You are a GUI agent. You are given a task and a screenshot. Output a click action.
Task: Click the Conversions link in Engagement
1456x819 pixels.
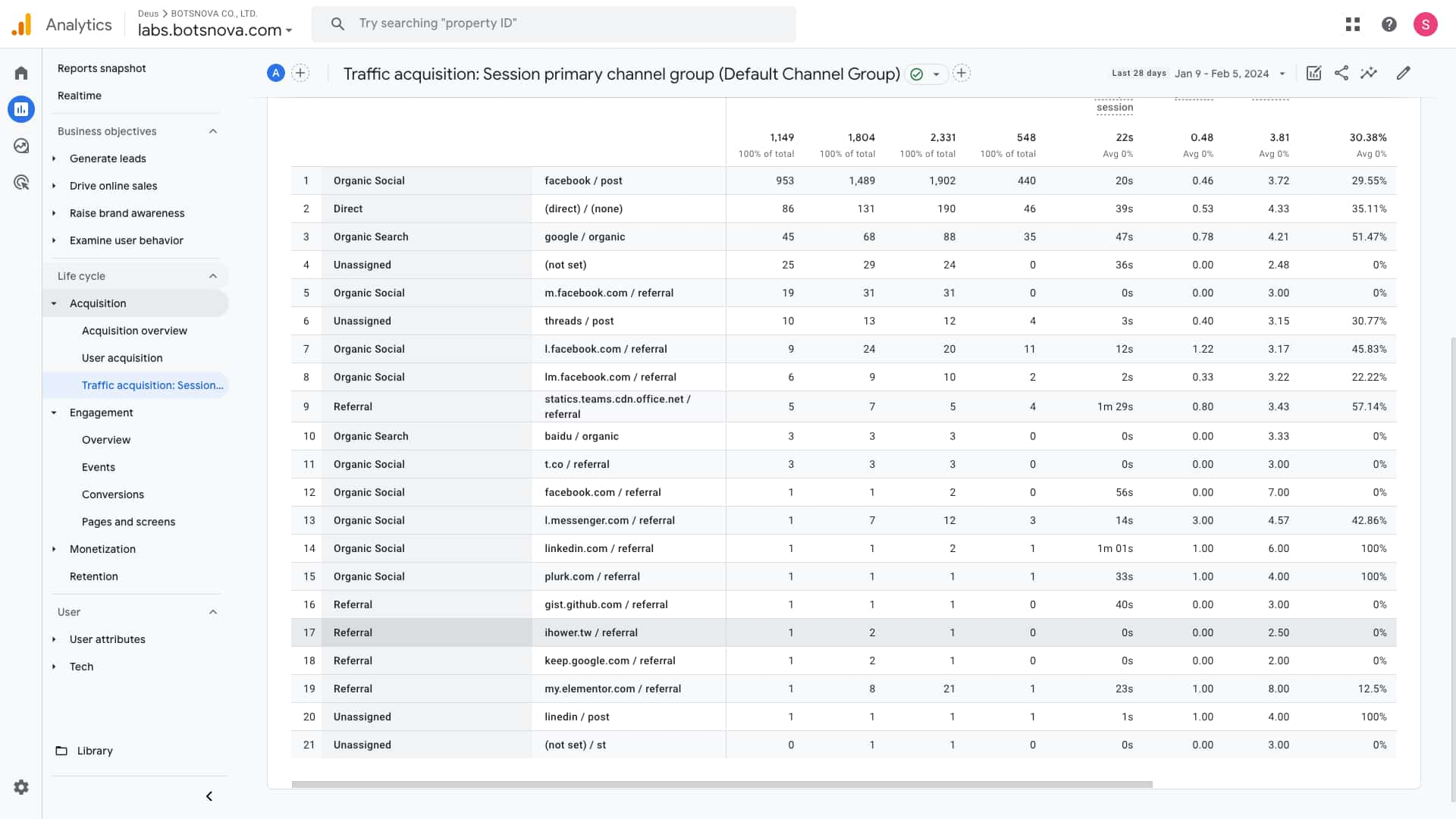click(x=113, y=494)
